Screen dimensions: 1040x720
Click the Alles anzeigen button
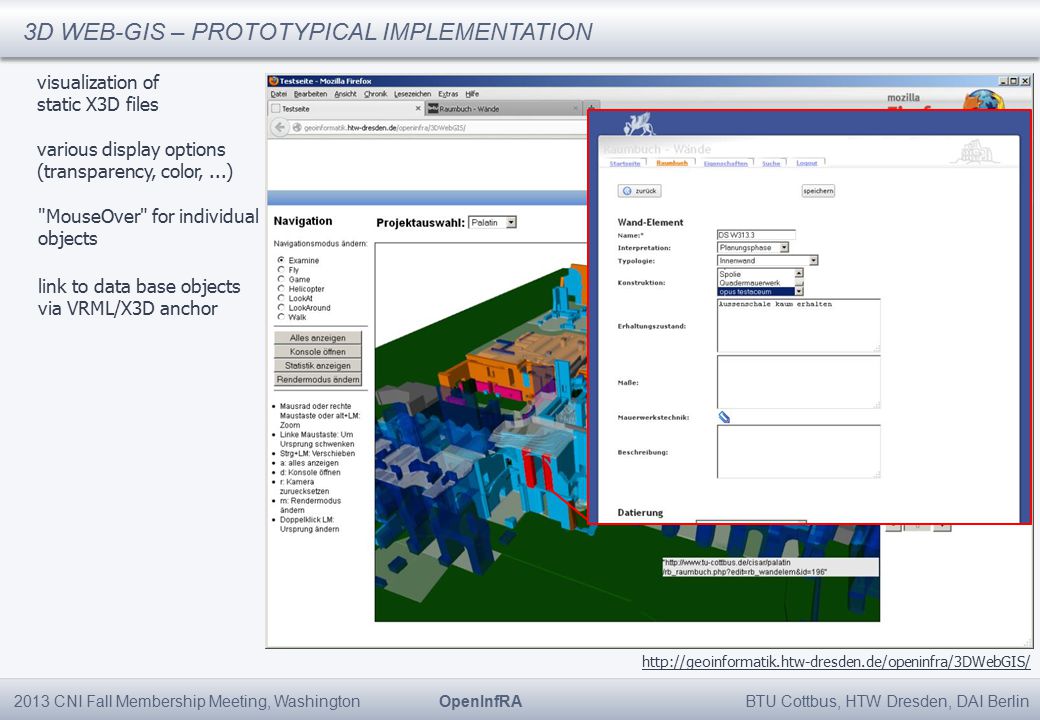point(318,337)
